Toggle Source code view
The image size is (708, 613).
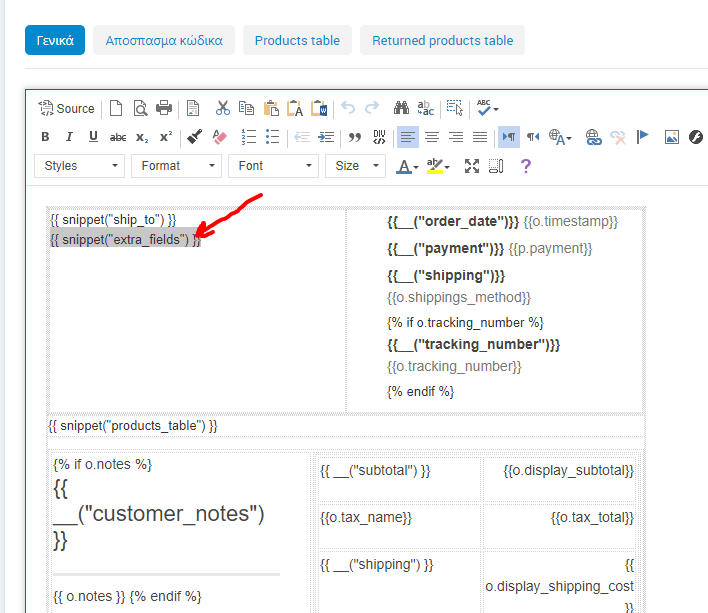(66, 109)
